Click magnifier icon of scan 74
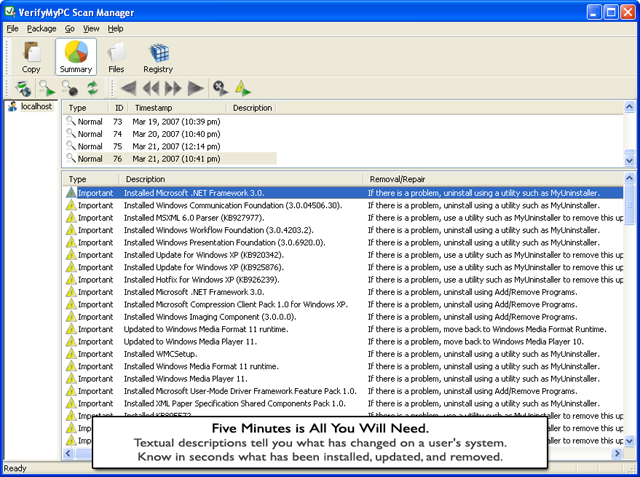640x477 pixels. click(71, 133)
